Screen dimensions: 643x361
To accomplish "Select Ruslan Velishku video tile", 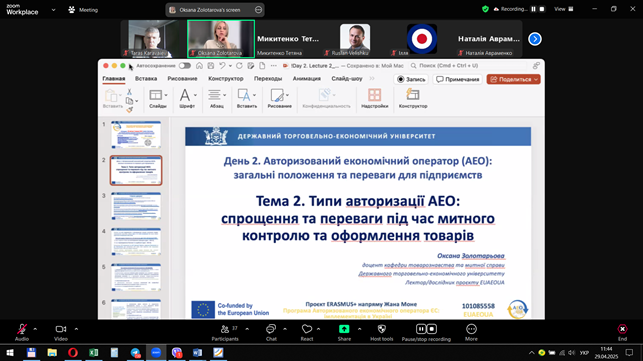I will (355, 39).
